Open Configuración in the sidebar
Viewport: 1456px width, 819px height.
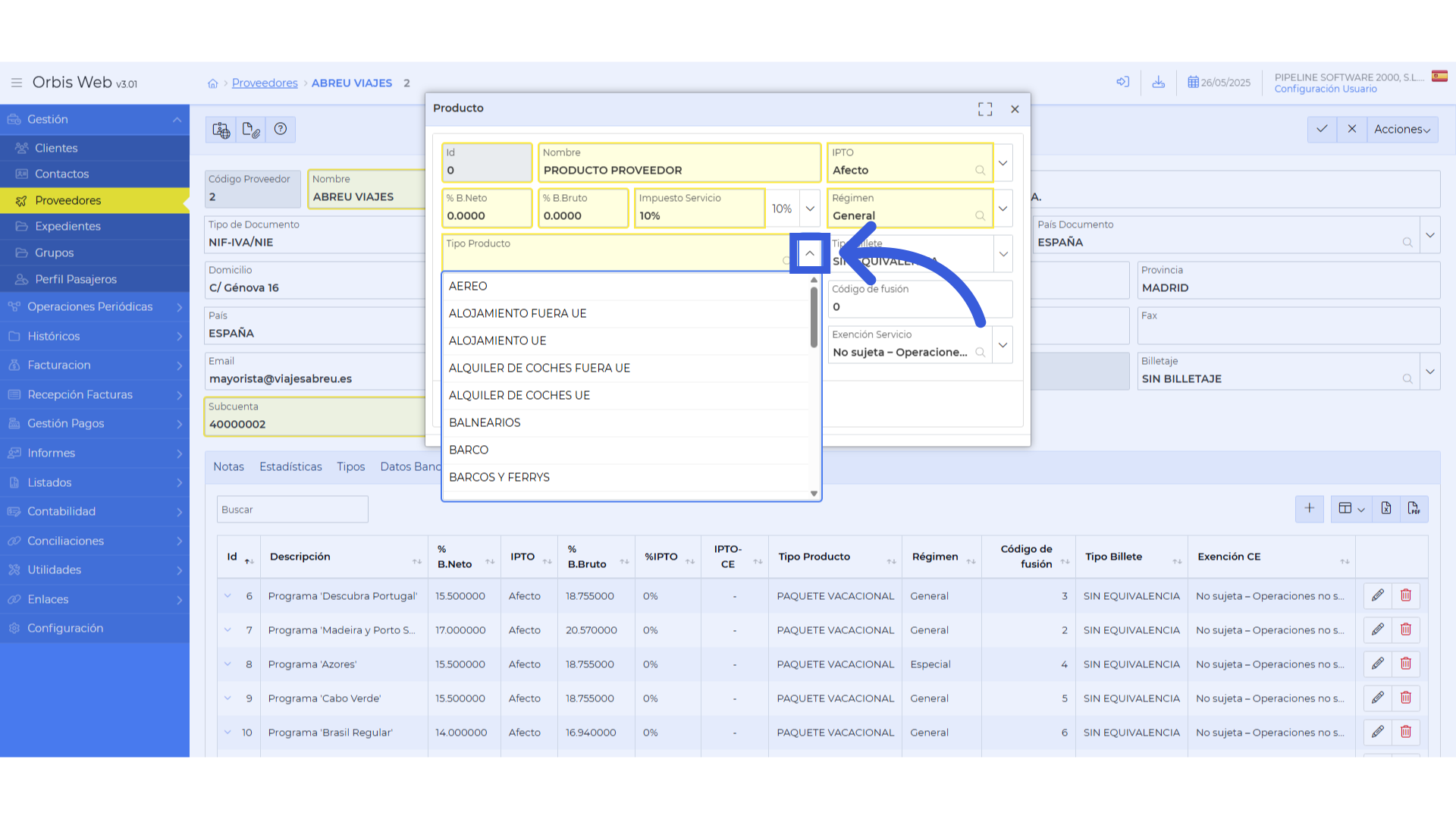point(95,628)
